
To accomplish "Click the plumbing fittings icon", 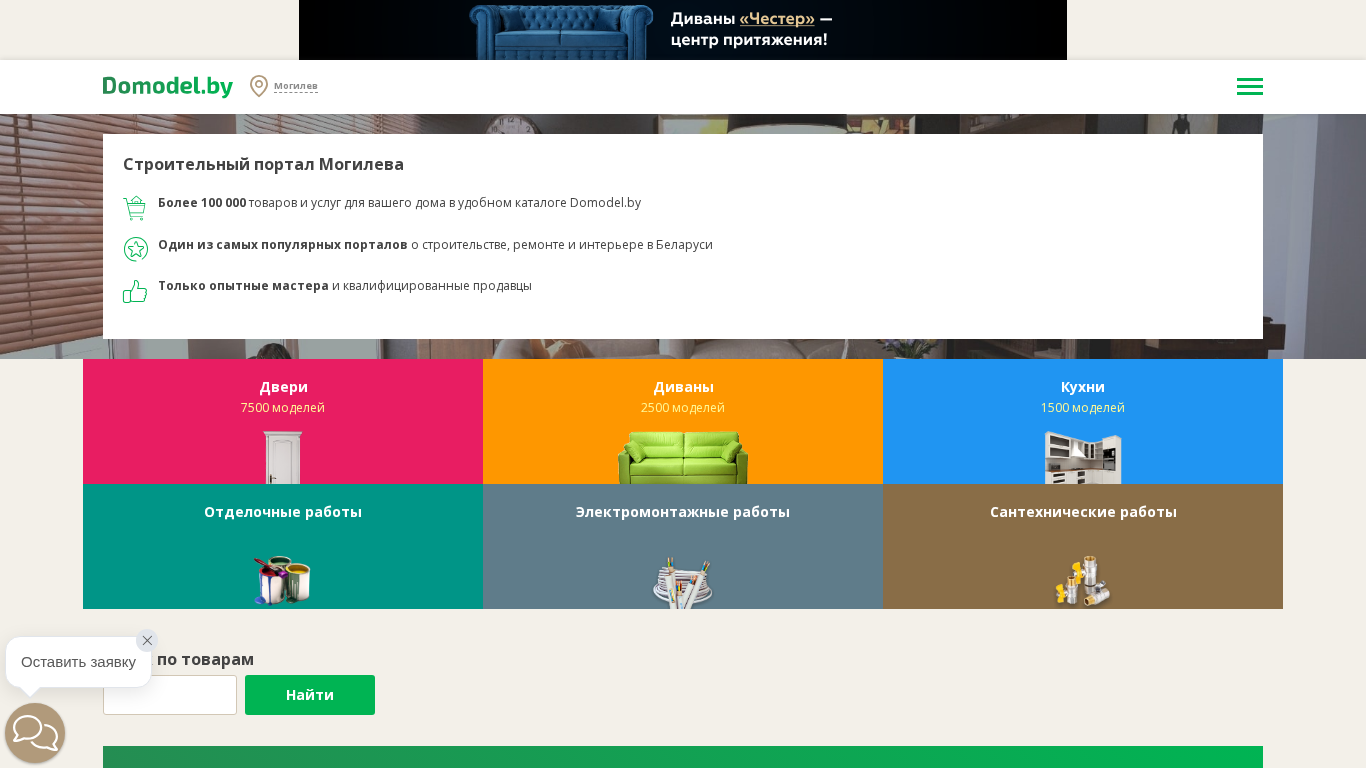I will [x=1083, y=581].
